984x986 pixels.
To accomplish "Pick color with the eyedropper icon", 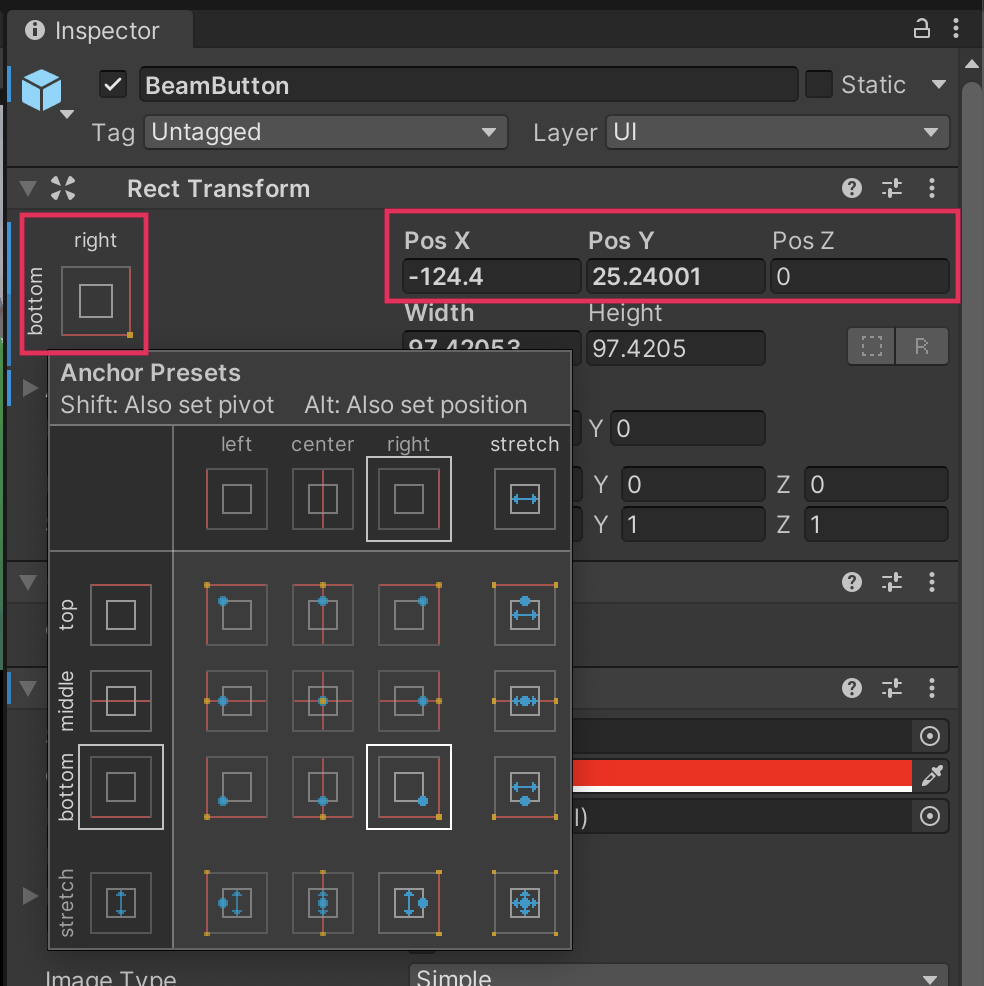I will [x=931, y=775].
